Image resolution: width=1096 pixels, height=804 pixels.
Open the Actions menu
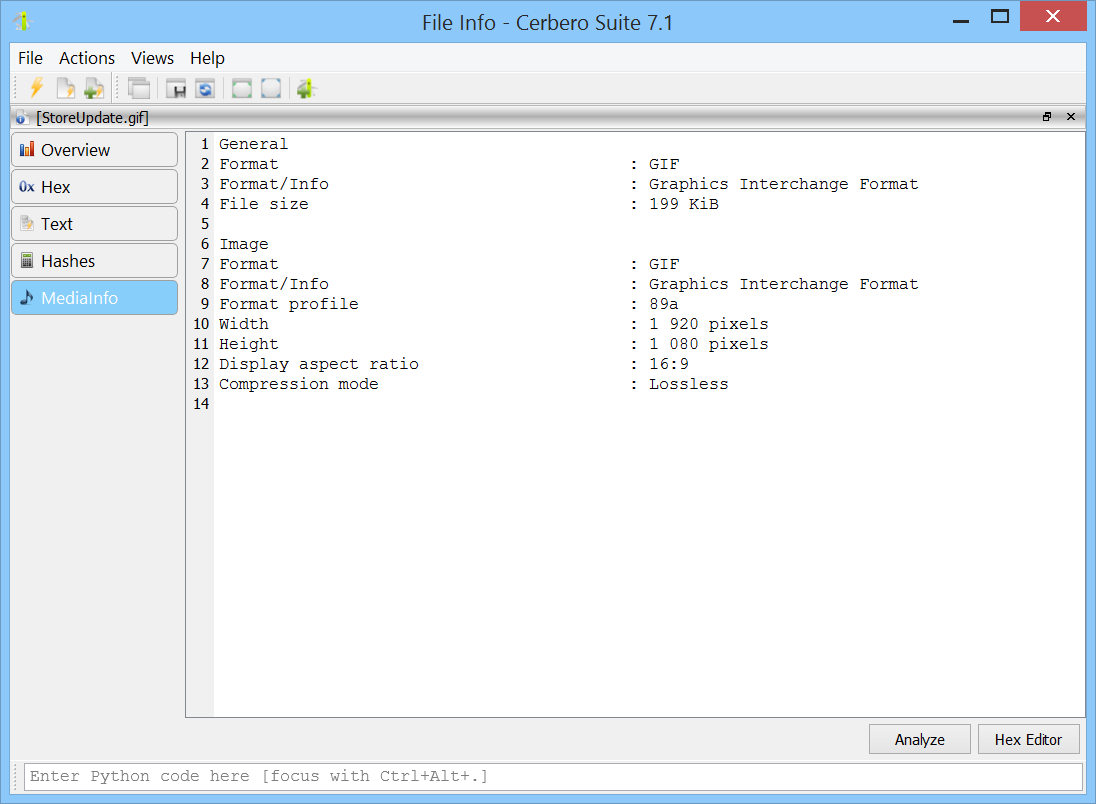point(87,58)
